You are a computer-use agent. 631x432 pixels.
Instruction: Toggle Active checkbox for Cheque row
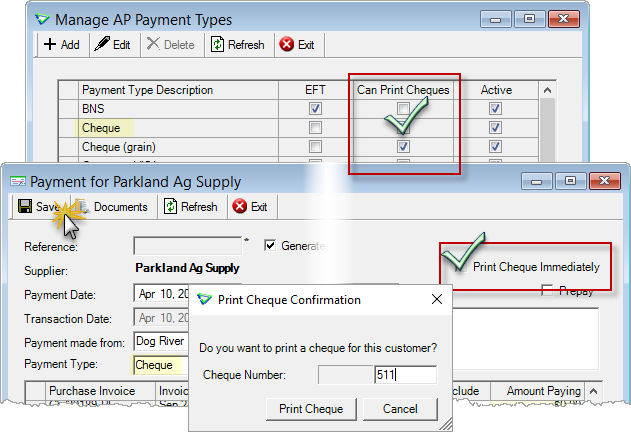pyautogui.click(x=495, y=128)
